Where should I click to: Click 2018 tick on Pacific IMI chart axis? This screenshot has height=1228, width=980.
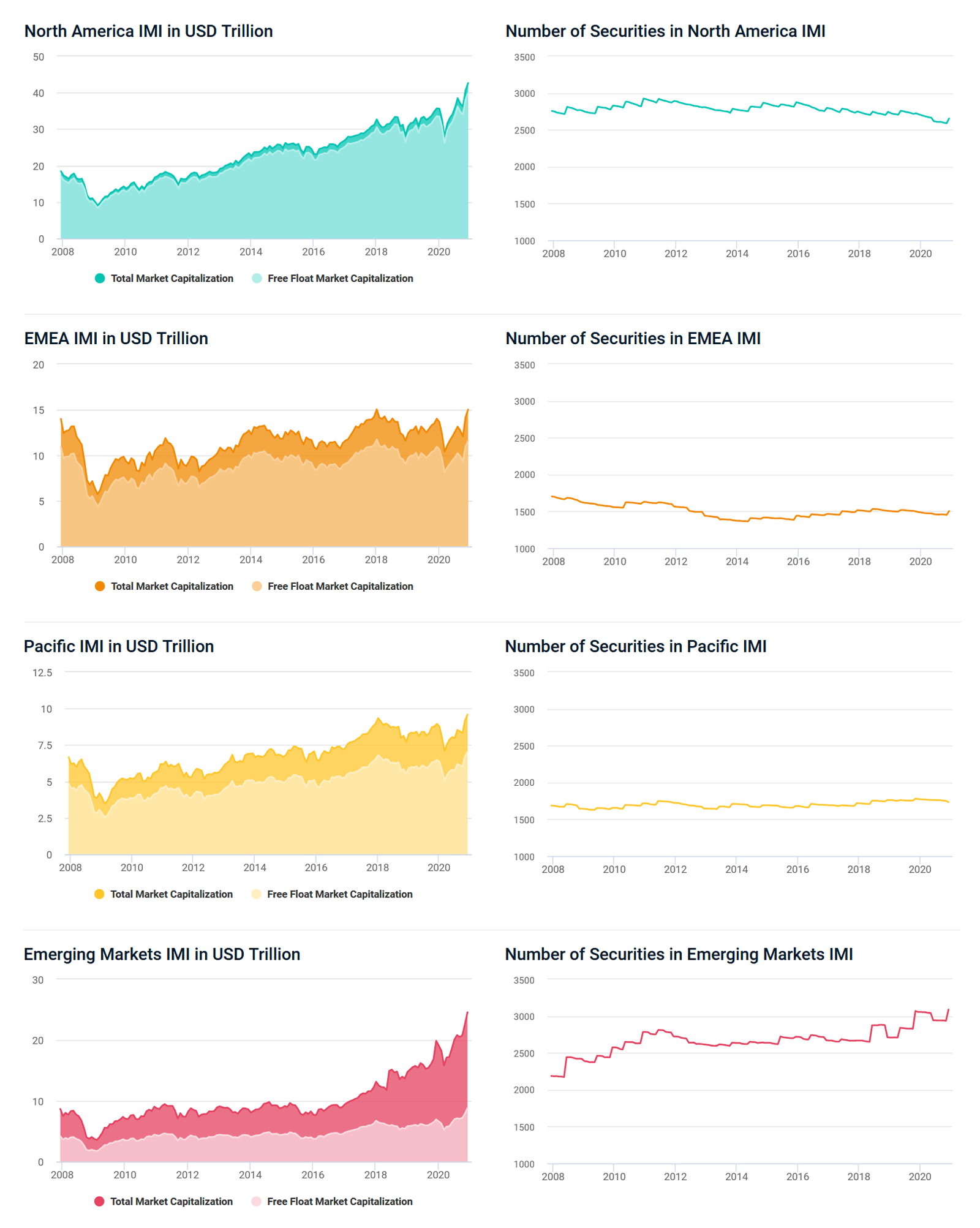[x=377, y=868]
